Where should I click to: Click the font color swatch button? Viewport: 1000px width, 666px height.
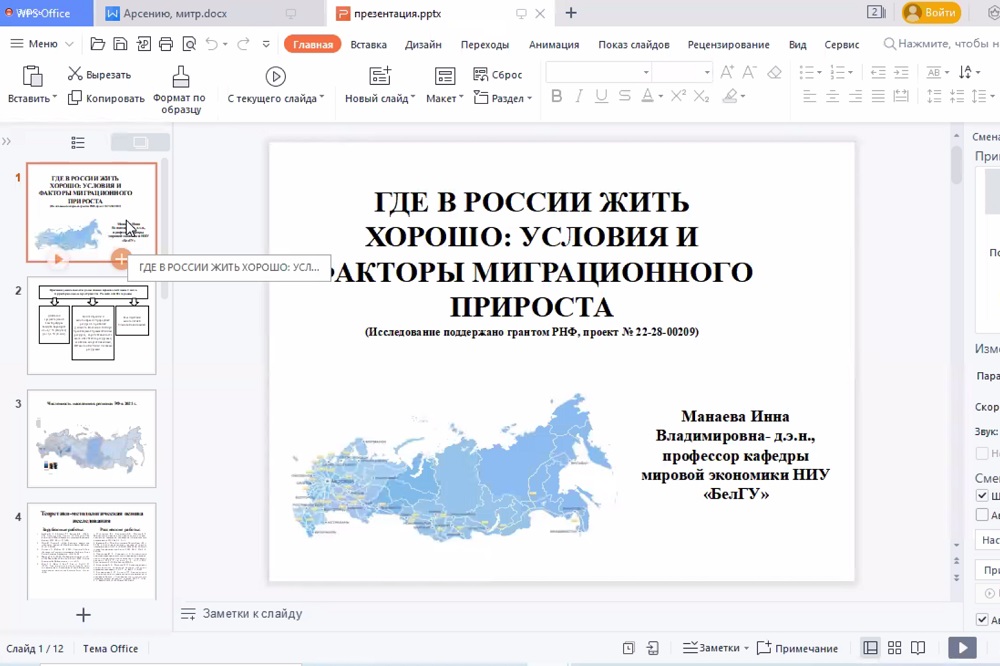click(647, 96)
